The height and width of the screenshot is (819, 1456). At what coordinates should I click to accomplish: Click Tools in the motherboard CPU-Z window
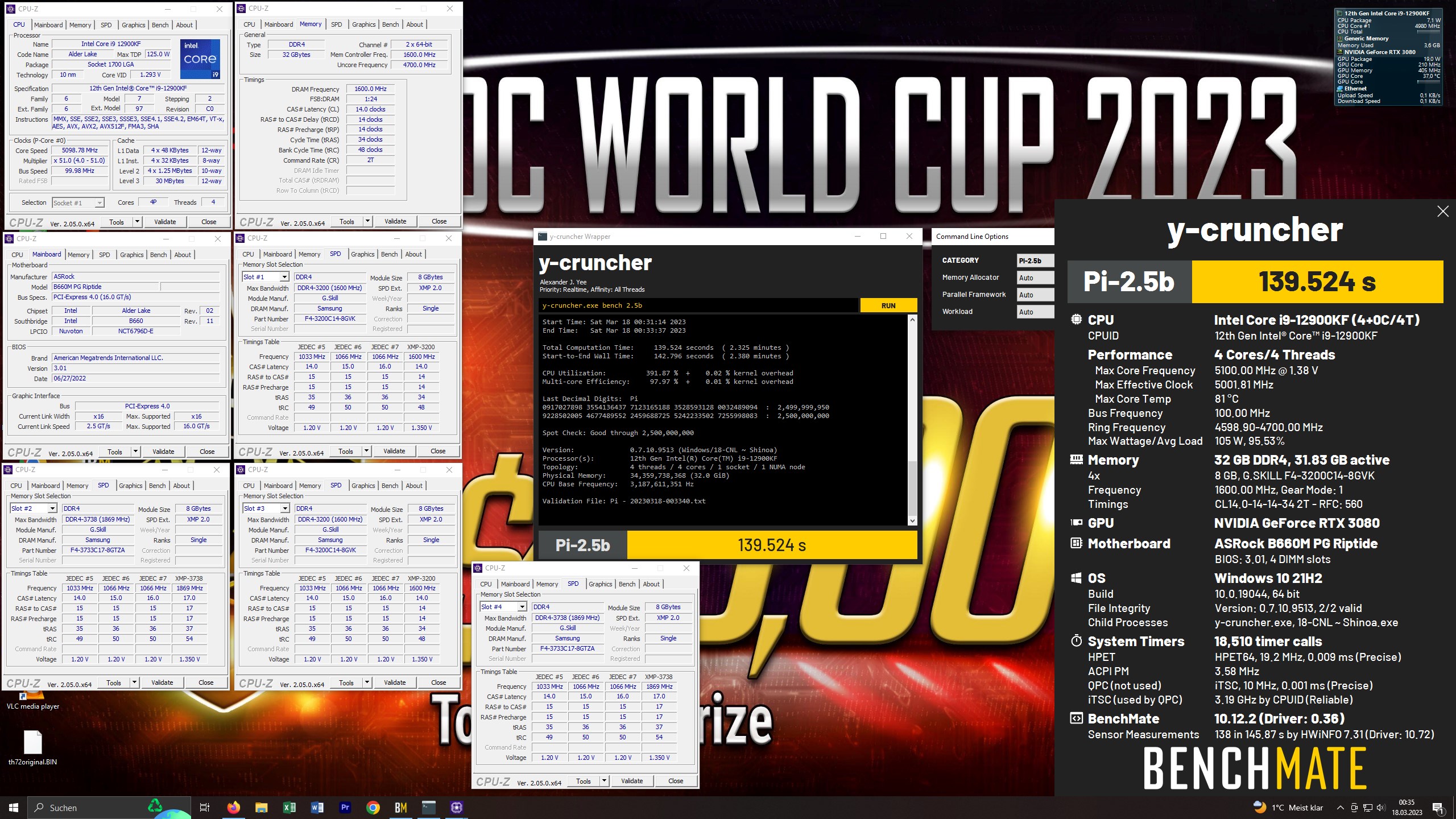115,452
